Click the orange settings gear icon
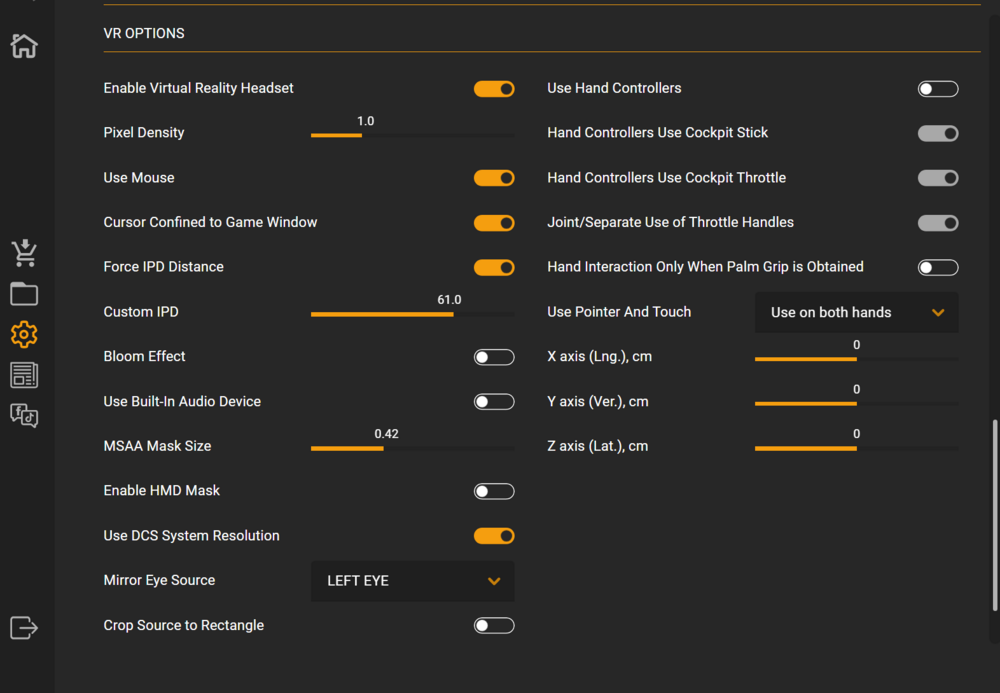1000x693 pixels. [24, 334]
